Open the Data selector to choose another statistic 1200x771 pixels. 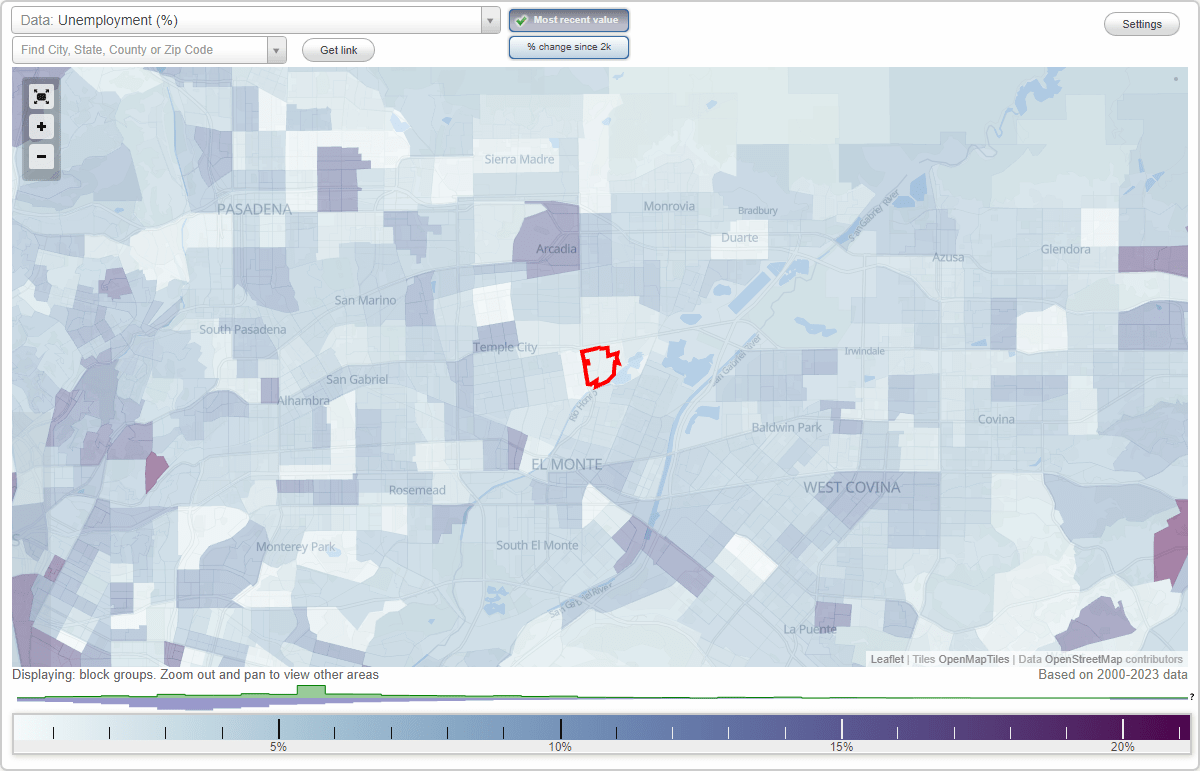[x=250, y=19]
